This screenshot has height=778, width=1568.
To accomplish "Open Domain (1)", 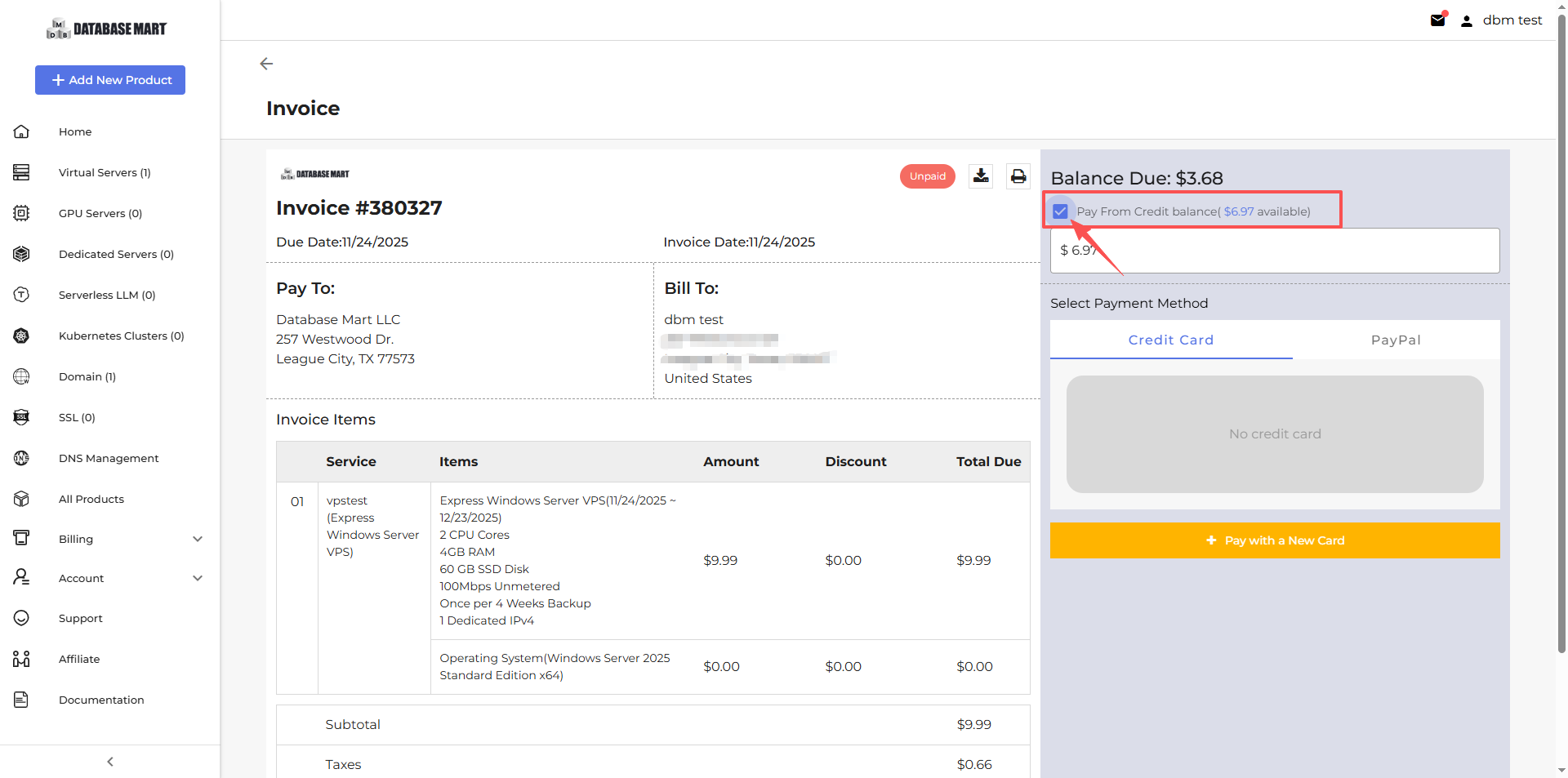I will coord(87,376).
